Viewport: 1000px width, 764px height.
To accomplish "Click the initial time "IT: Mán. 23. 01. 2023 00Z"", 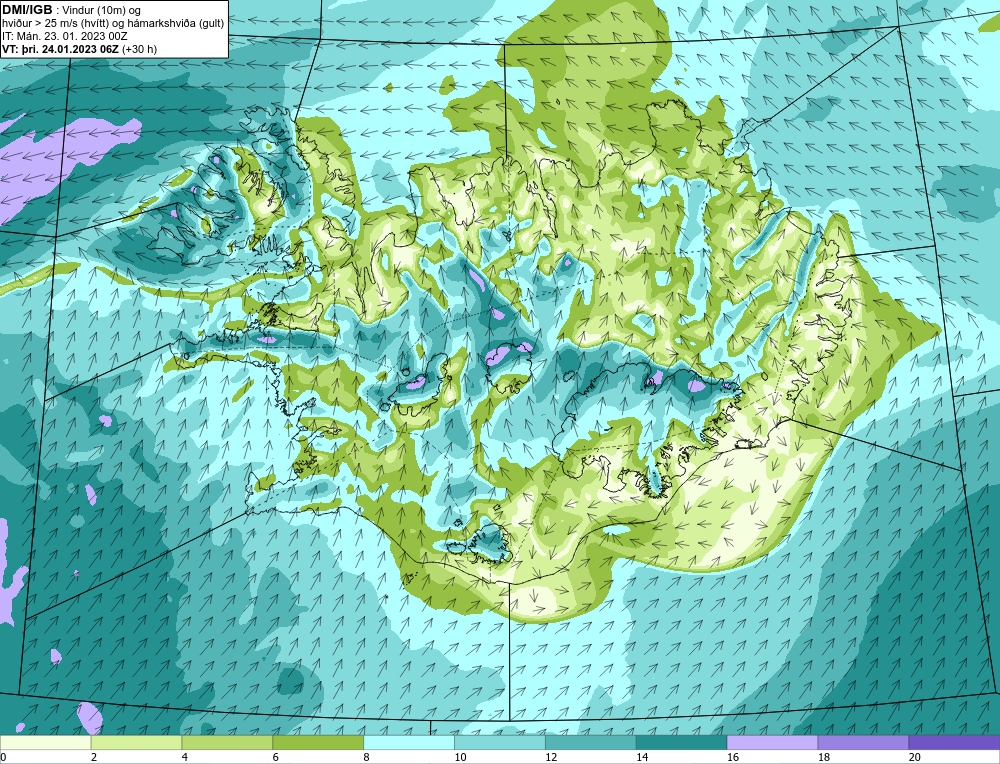I will click(x=65, y=36).
